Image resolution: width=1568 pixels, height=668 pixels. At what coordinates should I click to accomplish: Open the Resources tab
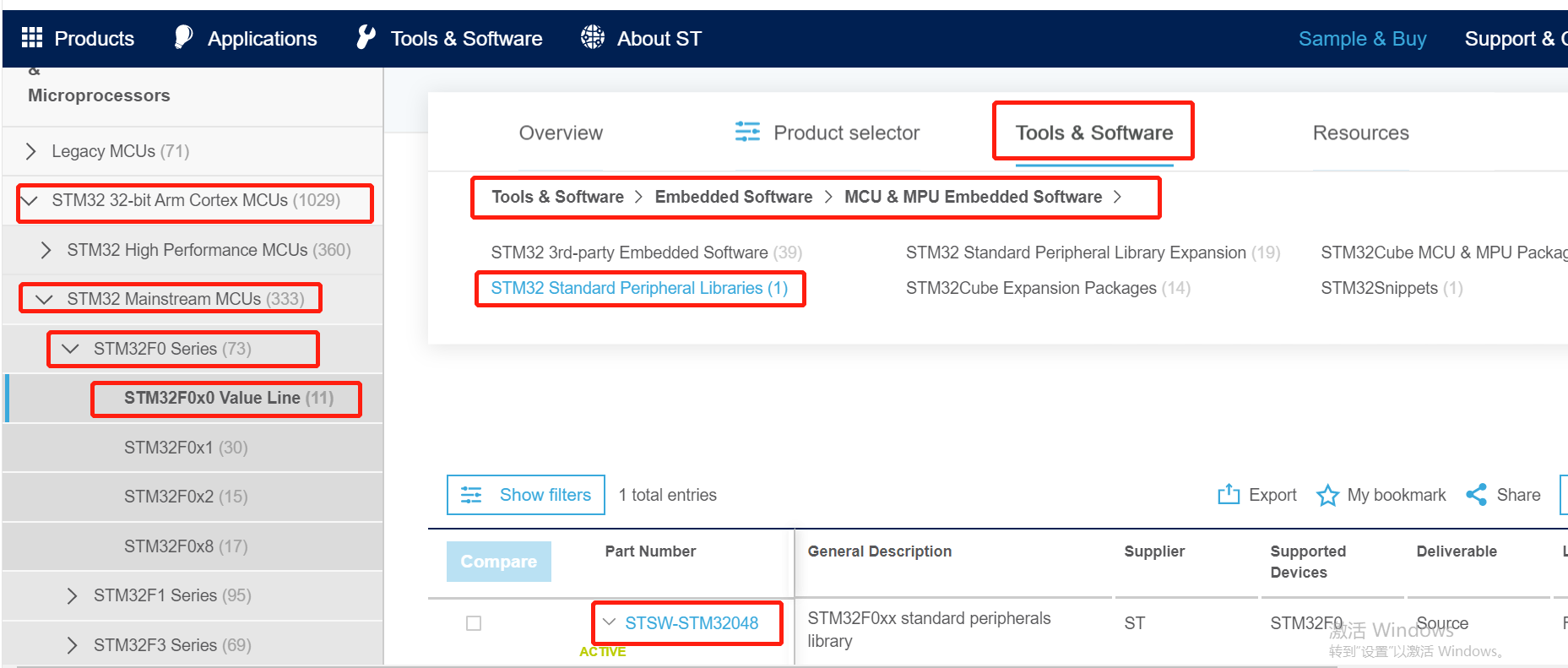1360,133
